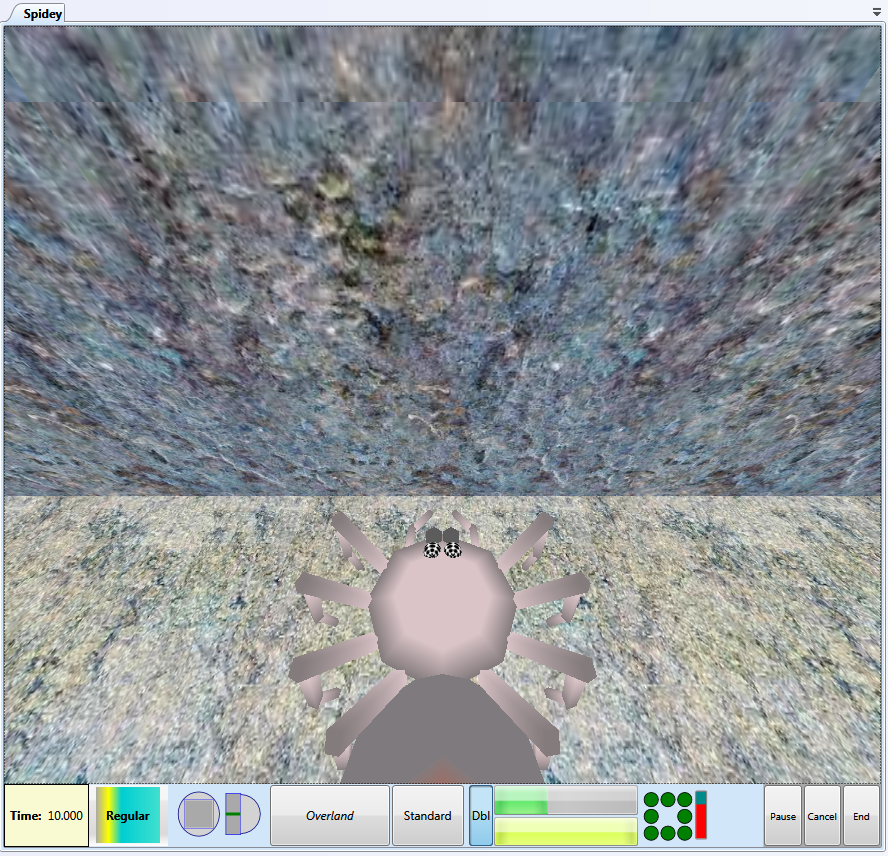This screenshot has height=856, width=888.
Task: Click the Regular gradient color indicator
Action: (127, 816)
